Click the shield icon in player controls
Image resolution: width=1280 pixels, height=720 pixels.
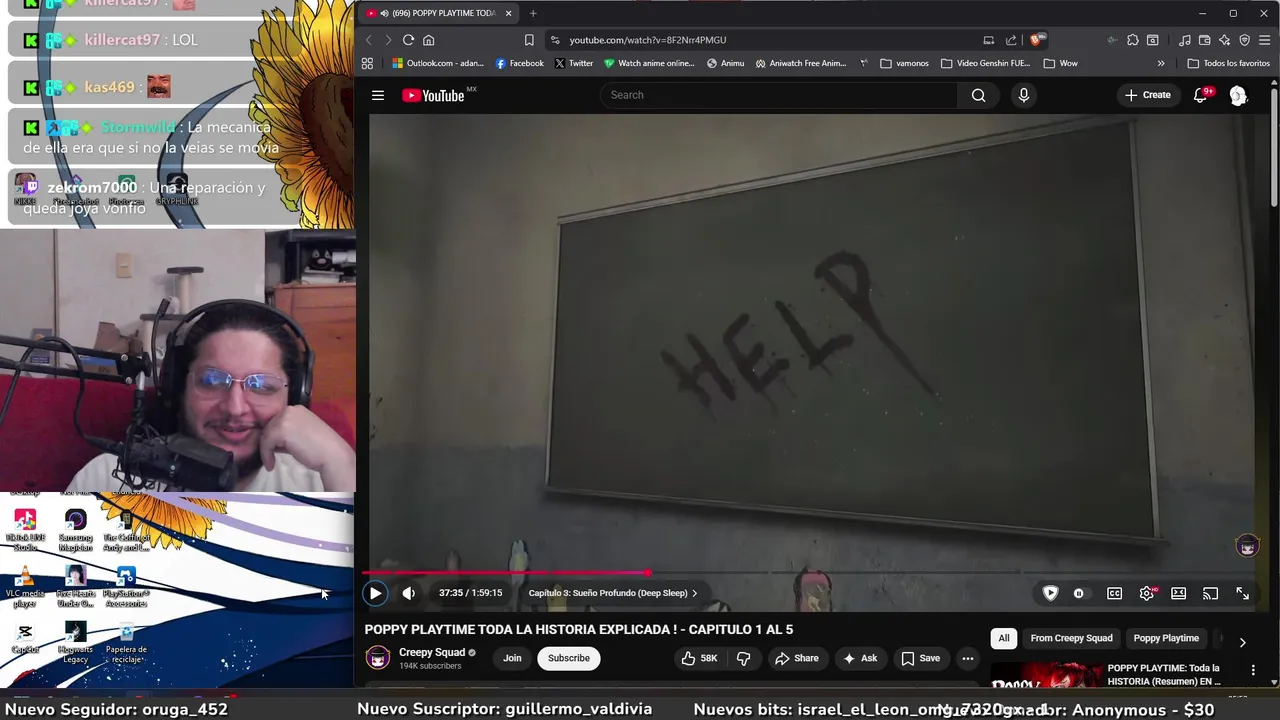point(1050,593)
